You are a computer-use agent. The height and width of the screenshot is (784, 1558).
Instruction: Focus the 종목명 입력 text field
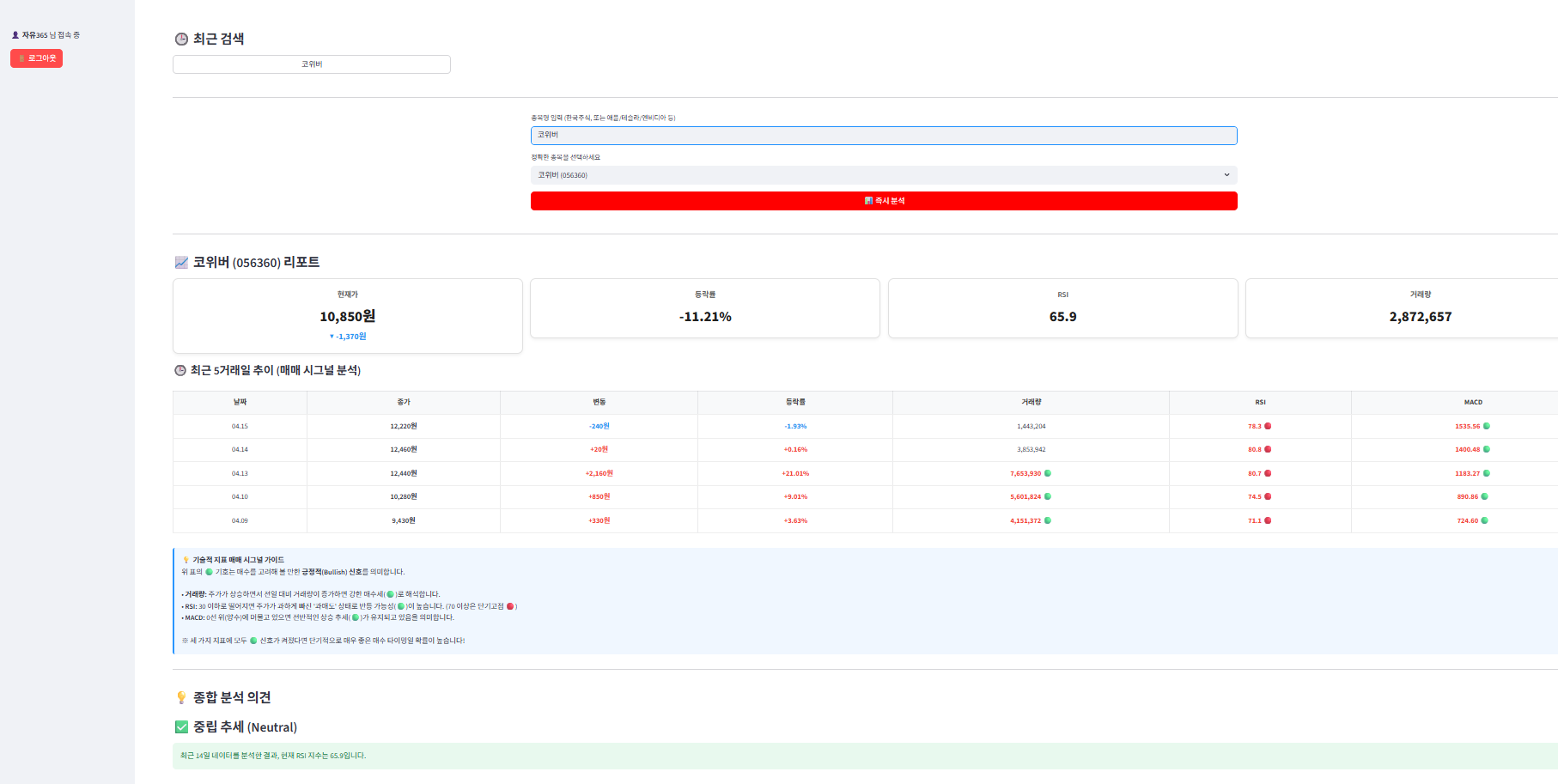pos(884,135)
